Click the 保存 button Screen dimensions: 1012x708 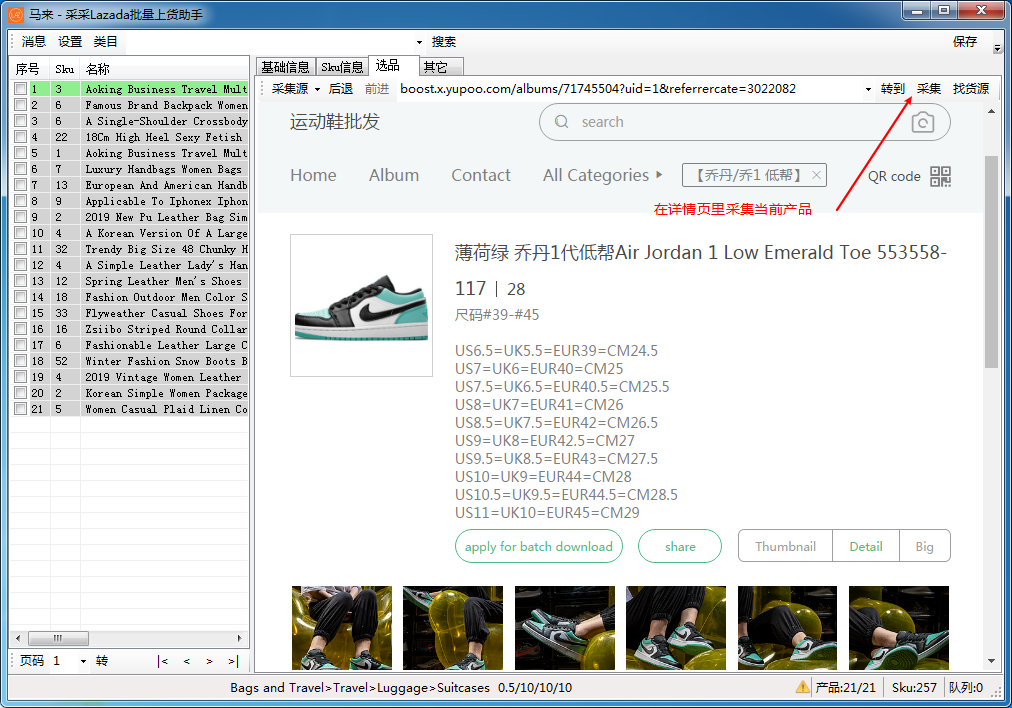pyautogui.click(x=965, y=42)
